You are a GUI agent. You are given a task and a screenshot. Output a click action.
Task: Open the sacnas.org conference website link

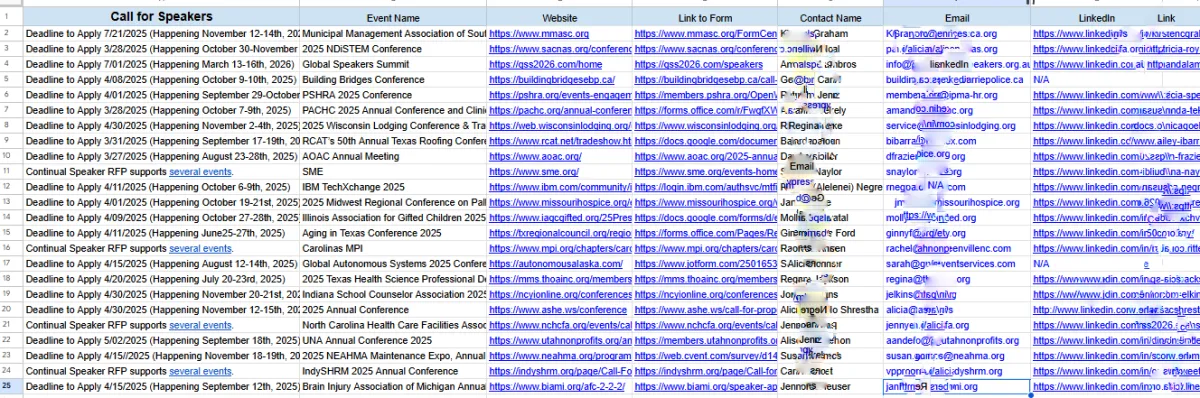coord(560,48)
